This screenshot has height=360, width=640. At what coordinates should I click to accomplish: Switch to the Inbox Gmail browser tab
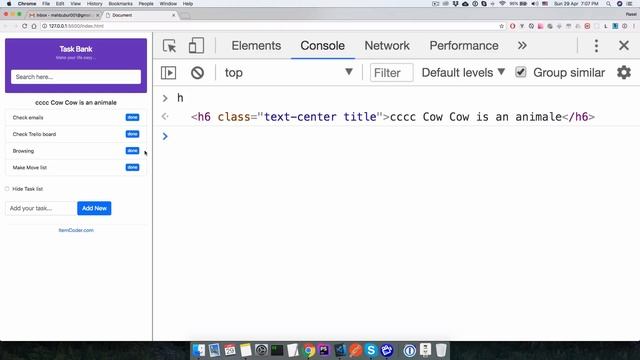pos(63,15)
